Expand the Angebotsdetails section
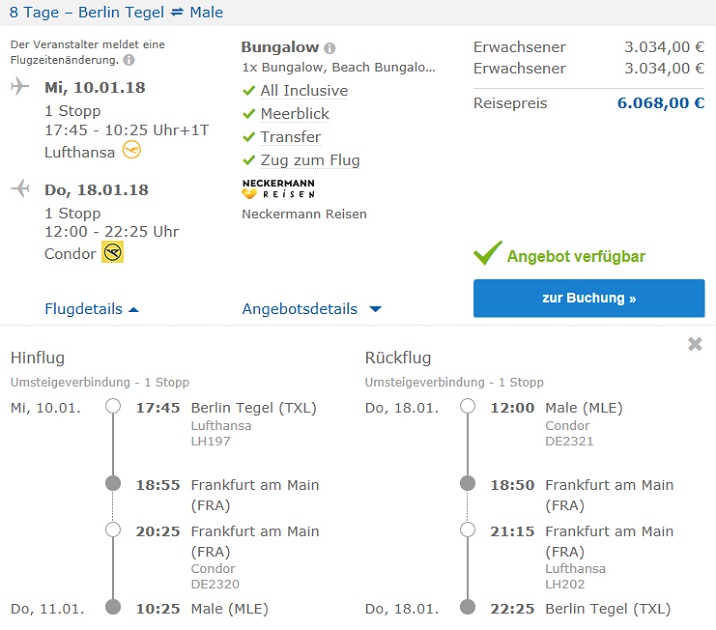716x630 pixels. (x=311, y=309)
